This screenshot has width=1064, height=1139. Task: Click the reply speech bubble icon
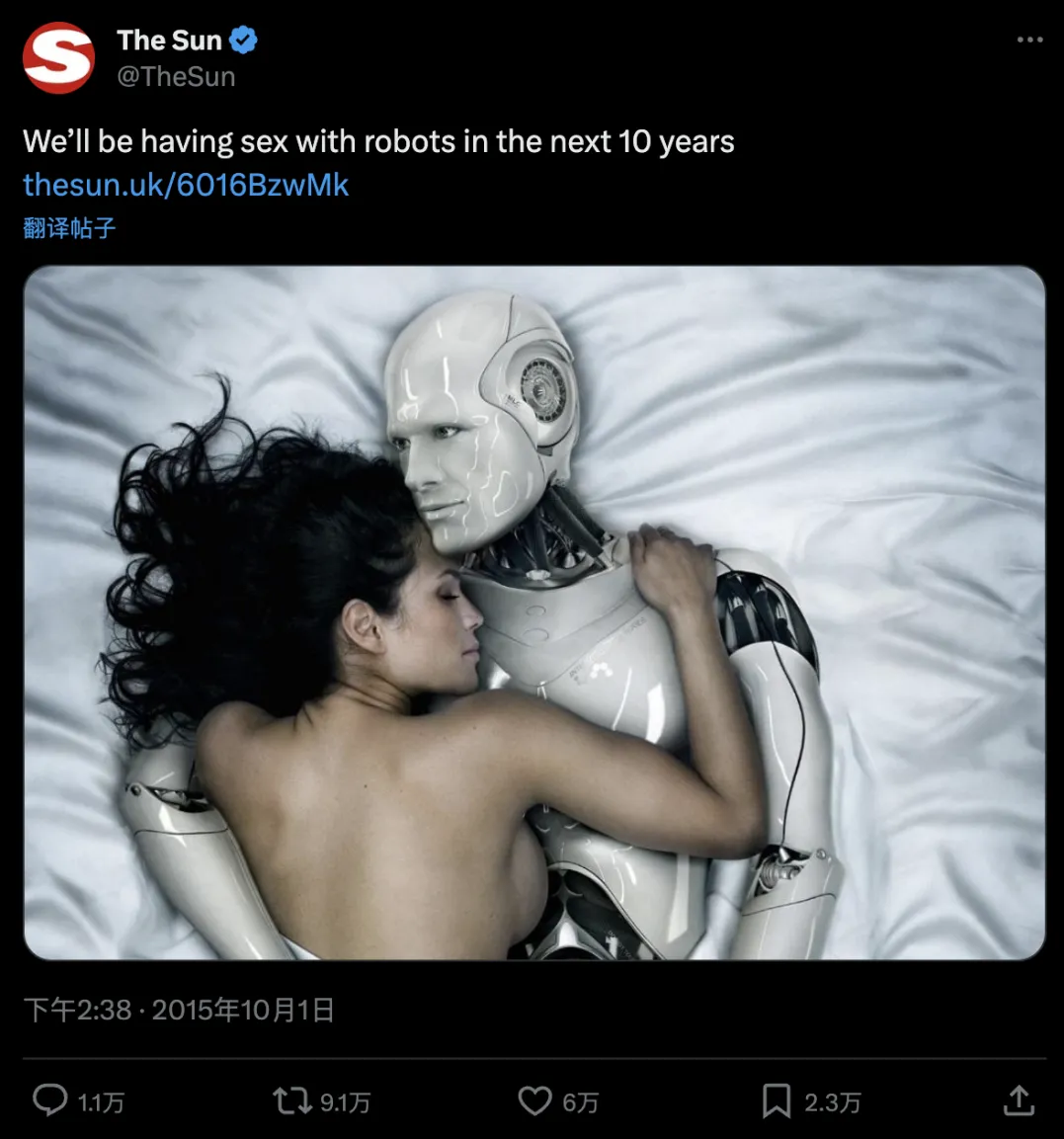tap(50, 1100)
